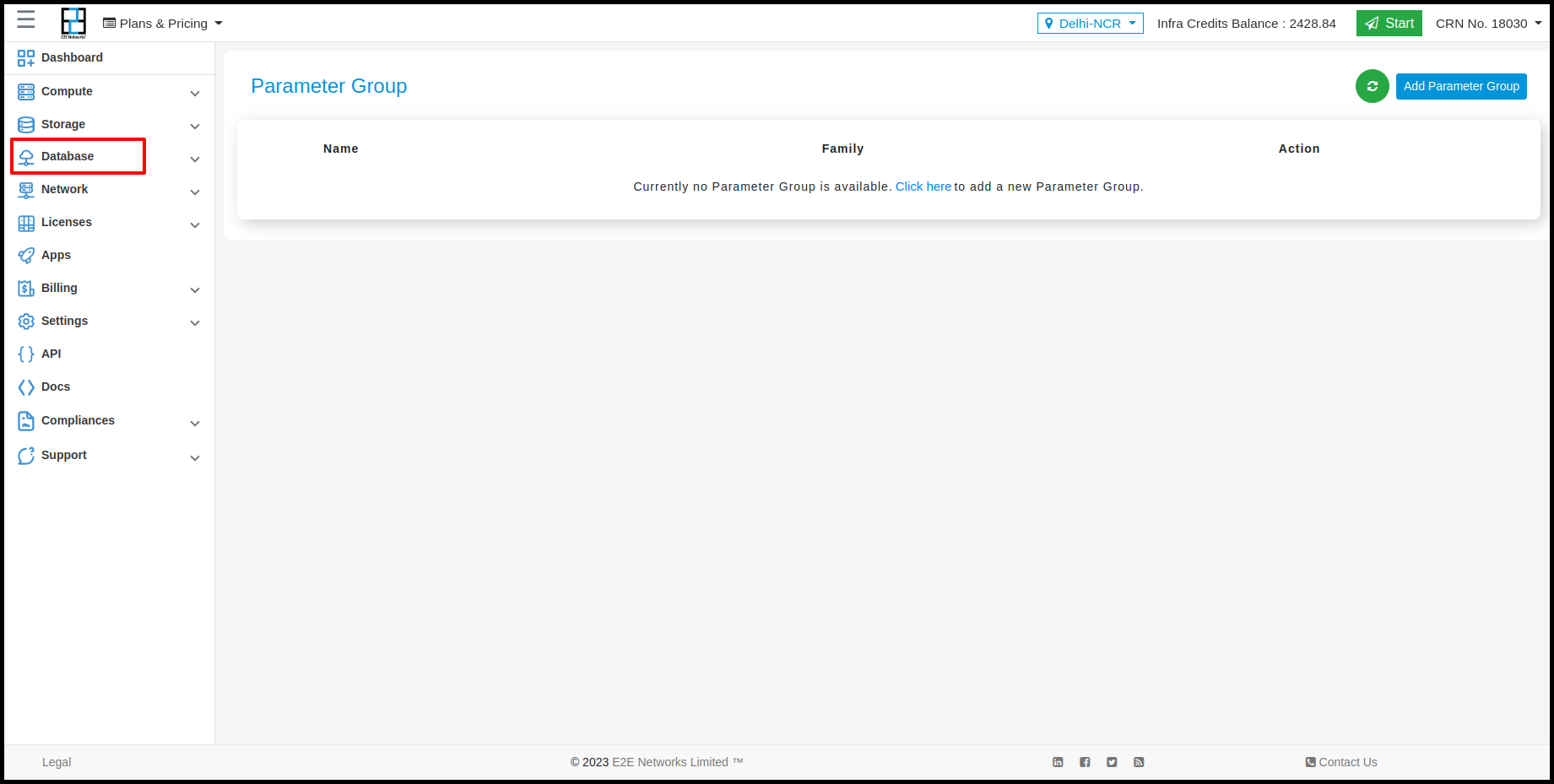Click the Docs angle brackets icon
Image resolution: width=1554 pixels, height=784 pixels.
pyautogui.click(x=26, y=387)
